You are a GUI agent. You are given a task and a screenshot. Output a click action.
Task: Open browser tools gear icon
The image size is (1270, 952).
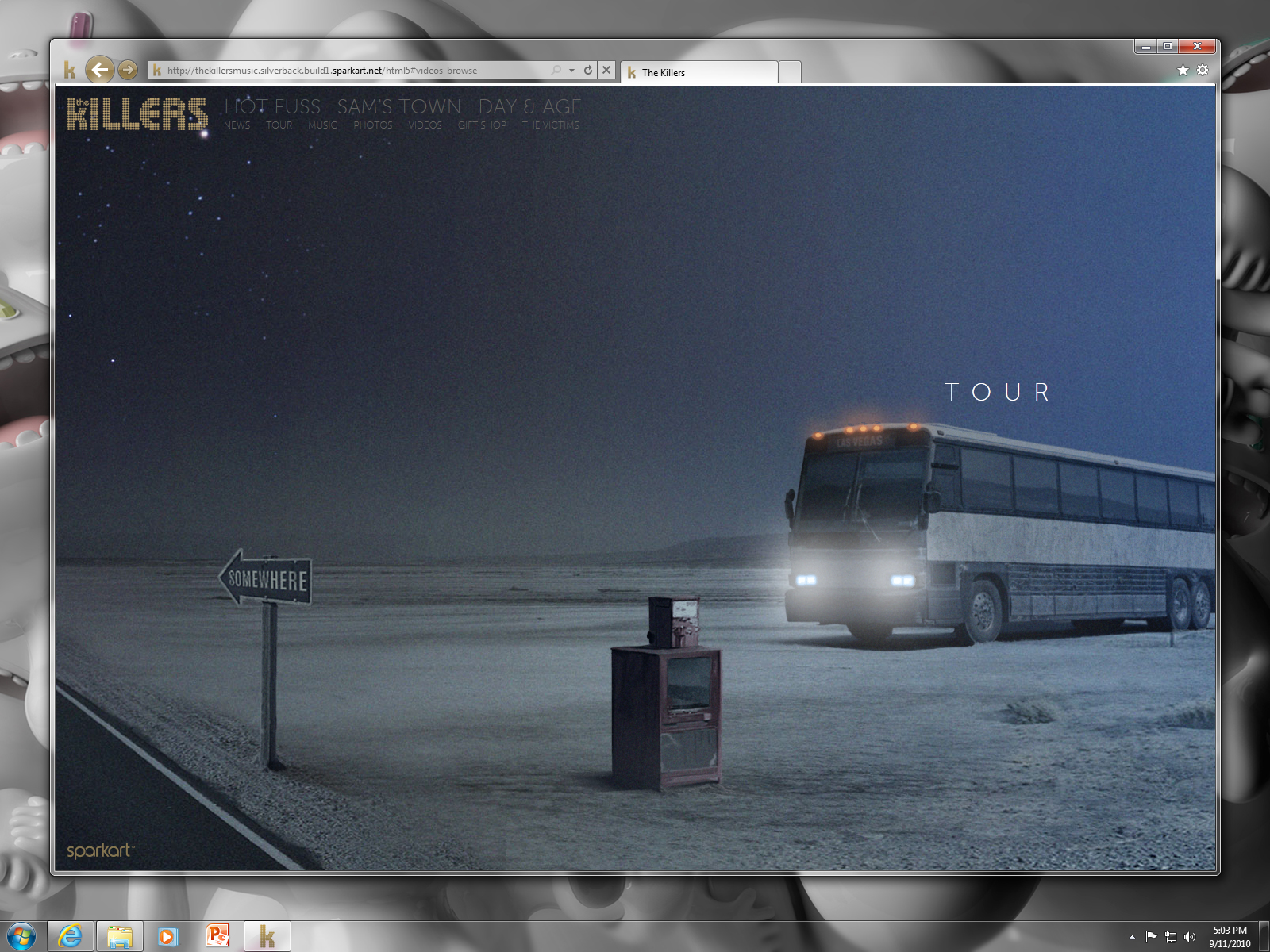[1203, 70]
